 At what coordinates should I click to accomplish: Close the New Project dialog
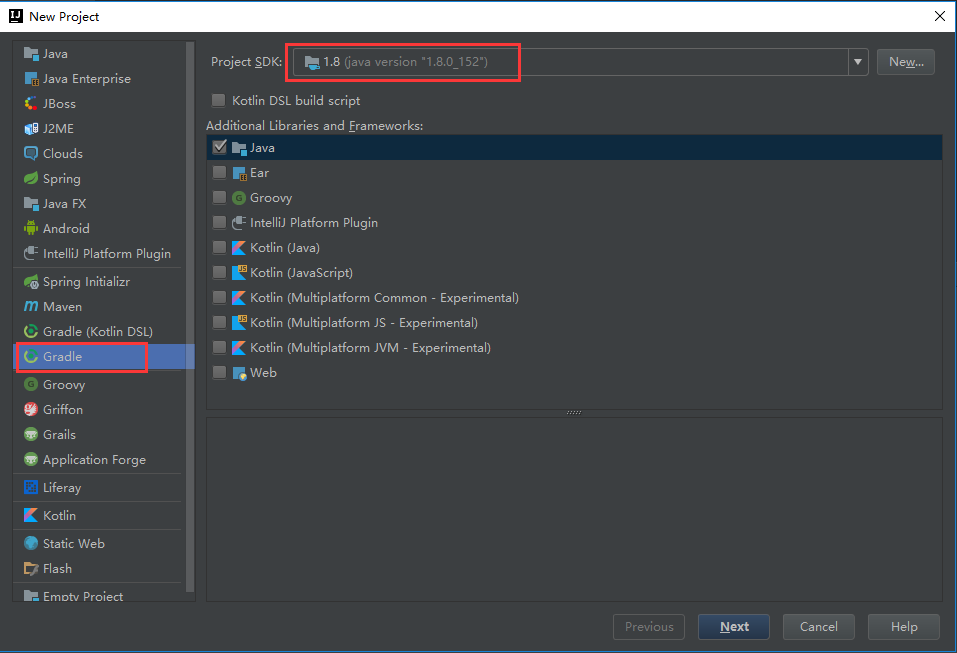(940, 16)
